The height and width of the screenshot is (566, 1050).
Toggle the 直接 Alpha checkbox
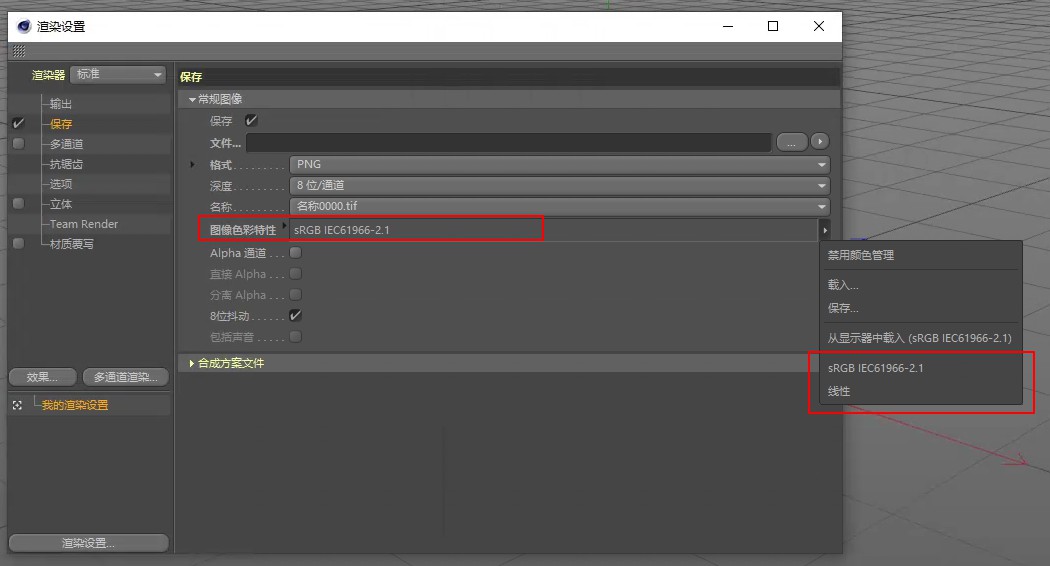tap(295, 273)
